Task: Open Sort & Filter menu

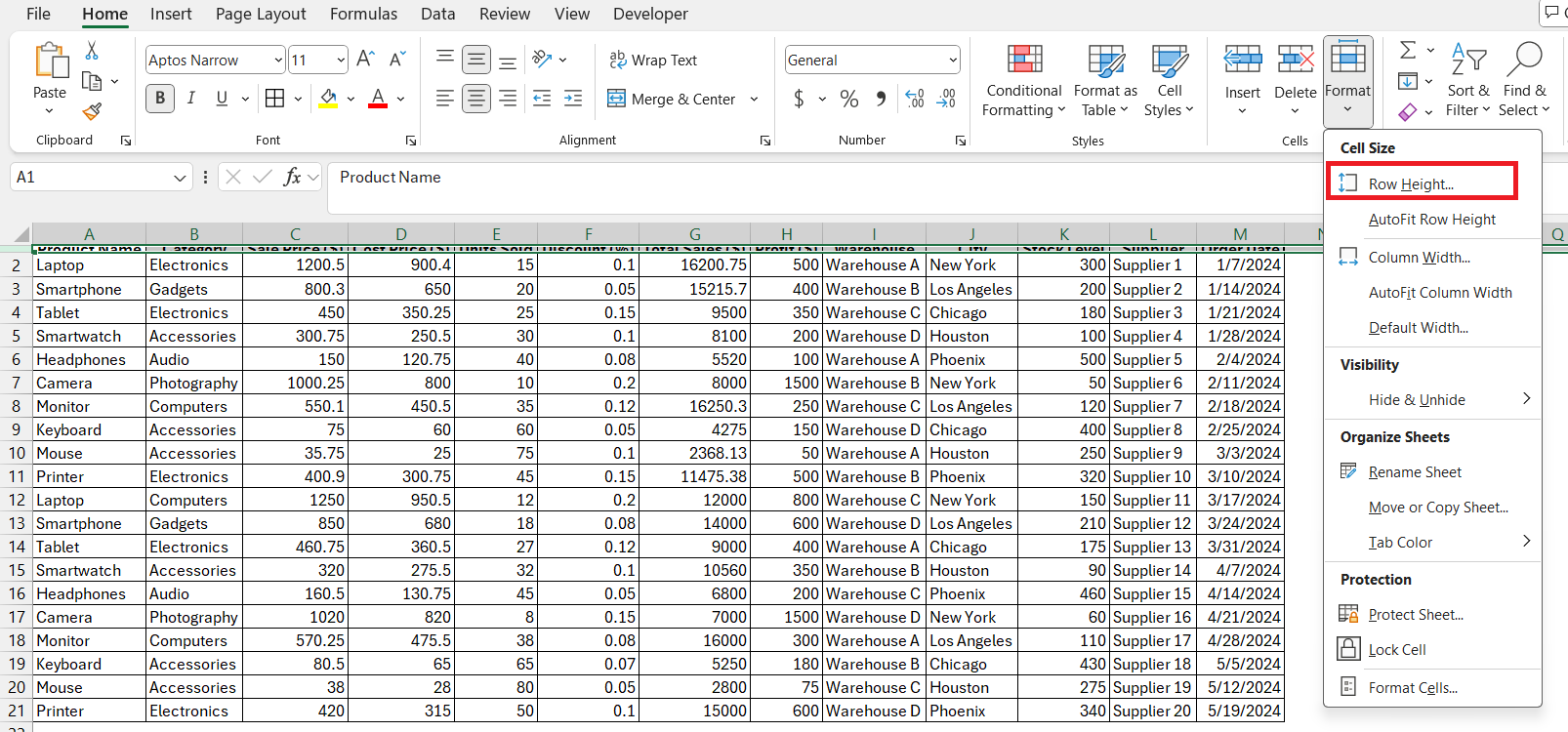Action: tap(1468, 80)
